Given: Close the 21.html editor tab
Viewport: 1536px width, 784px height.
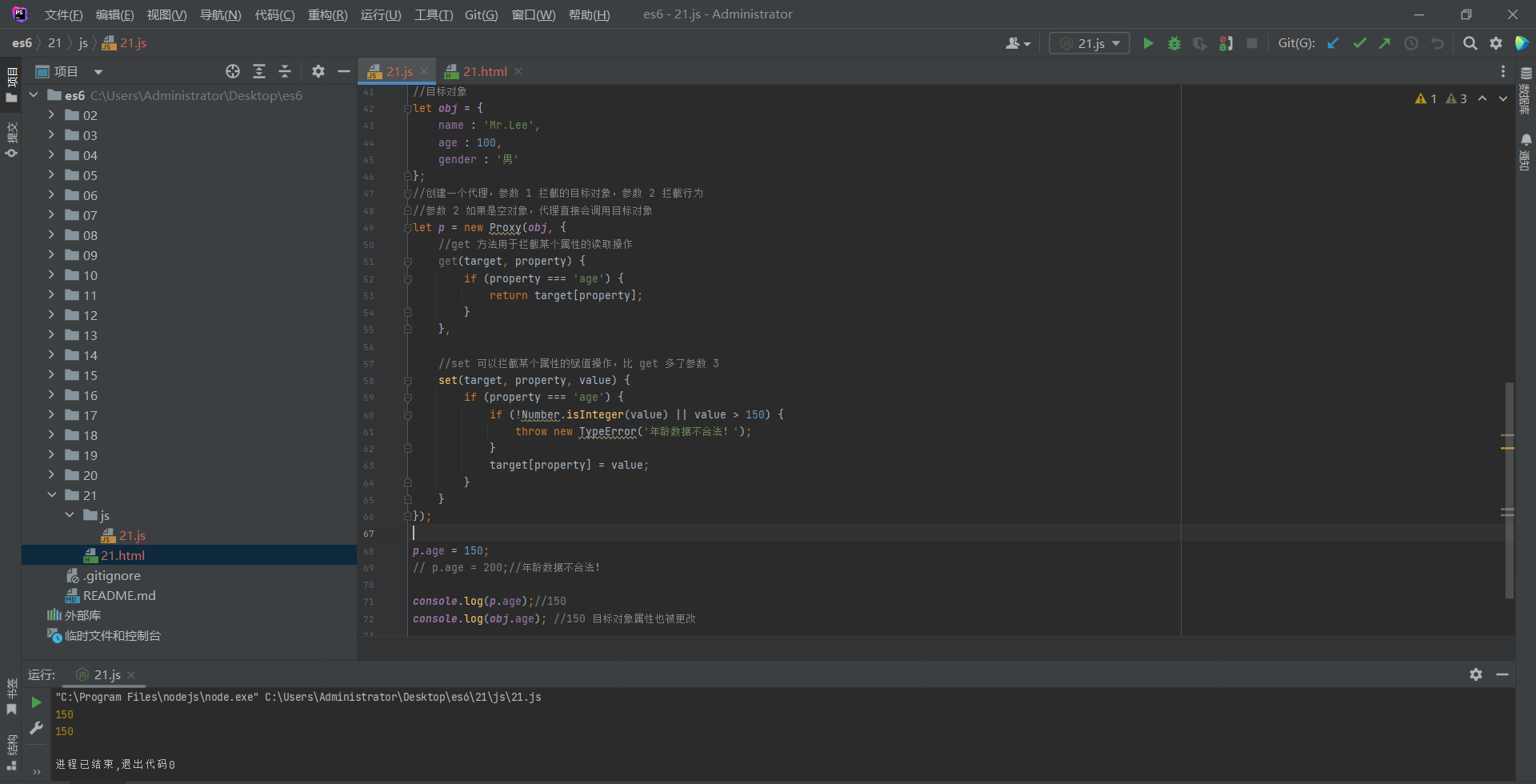Looking at the screenshot, I should pyautogui.click(x=518, y=71).
